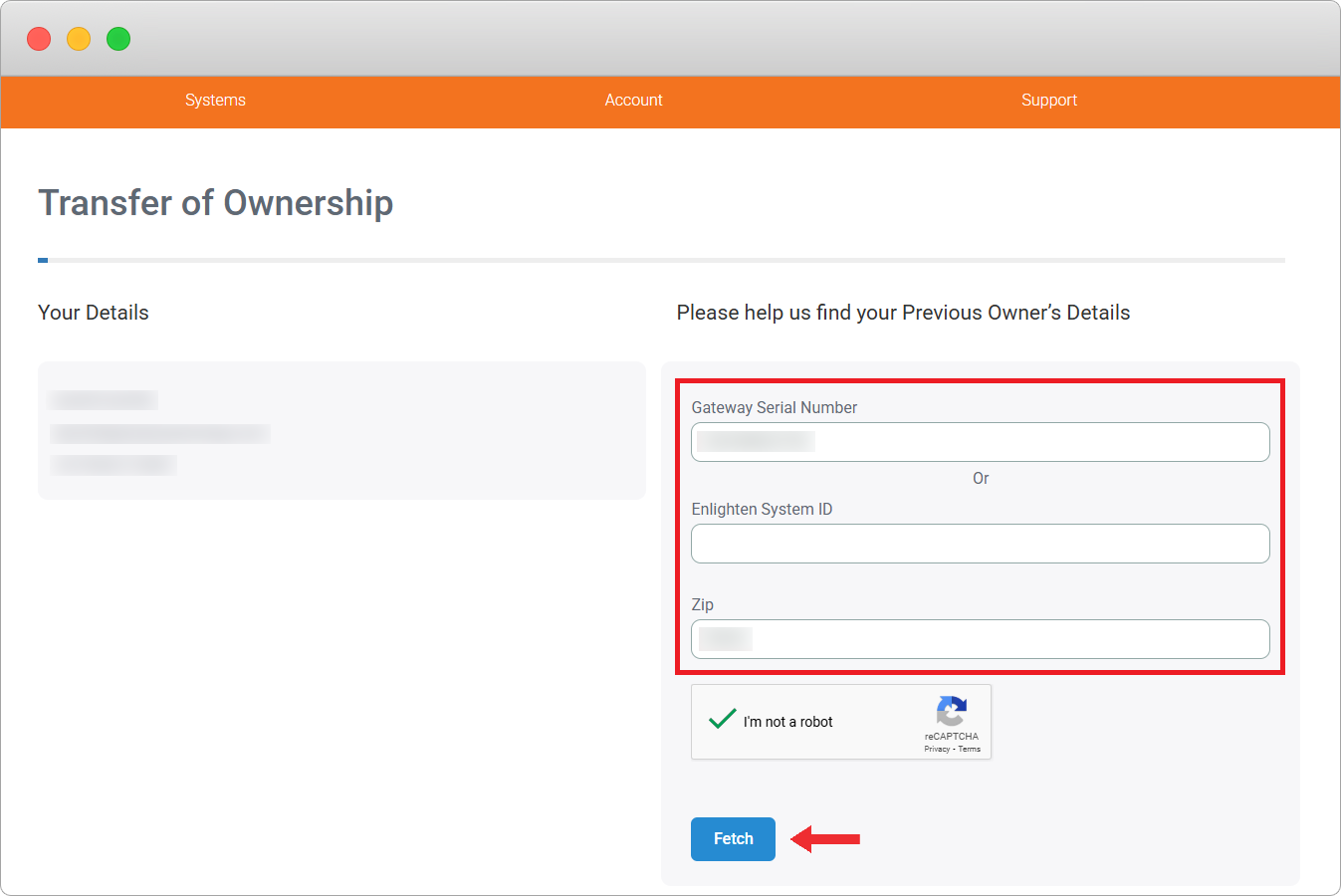This screenshot has width=1341, height=896.
Task: Focus the Enlighten System ID input field
Action: point(980,544)
